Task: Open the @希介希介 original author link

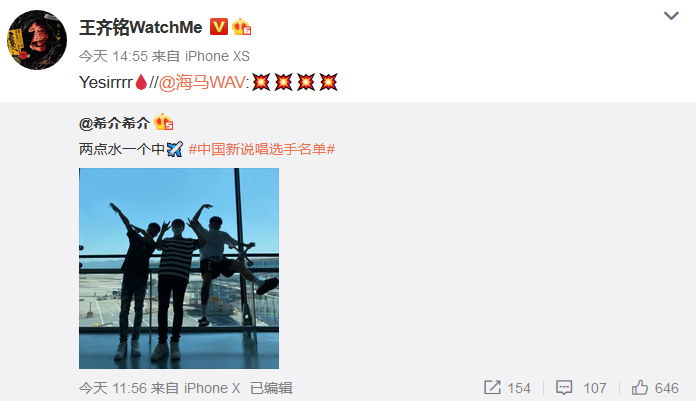Action: pyautogui.click(x=114, y=123)
